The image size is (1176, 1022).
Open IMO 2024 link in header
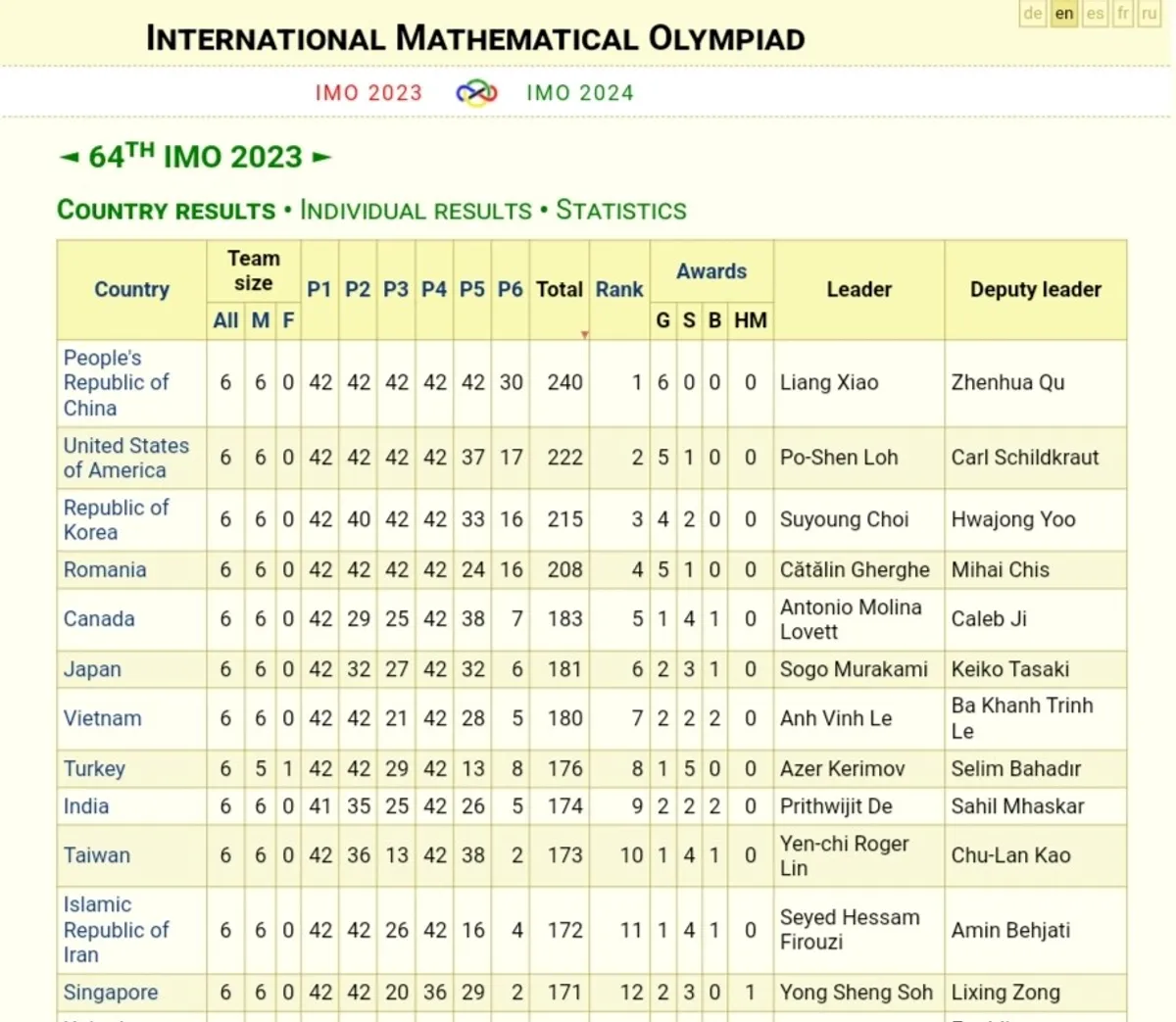(x=580, y=93)
